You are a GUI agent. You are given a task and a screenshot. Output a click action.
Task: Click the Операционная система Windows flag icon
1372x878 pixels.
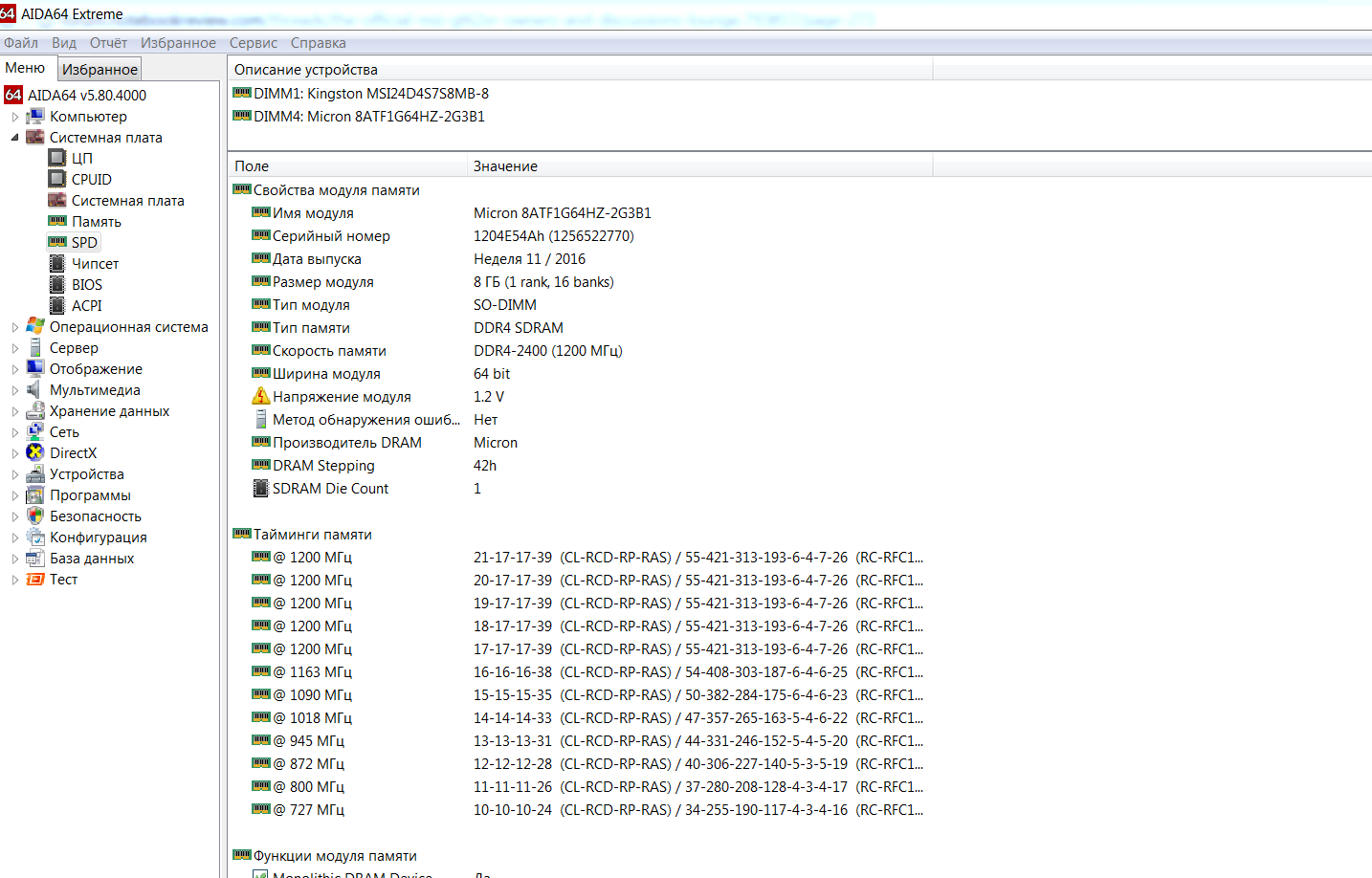[x=35, y=326]
